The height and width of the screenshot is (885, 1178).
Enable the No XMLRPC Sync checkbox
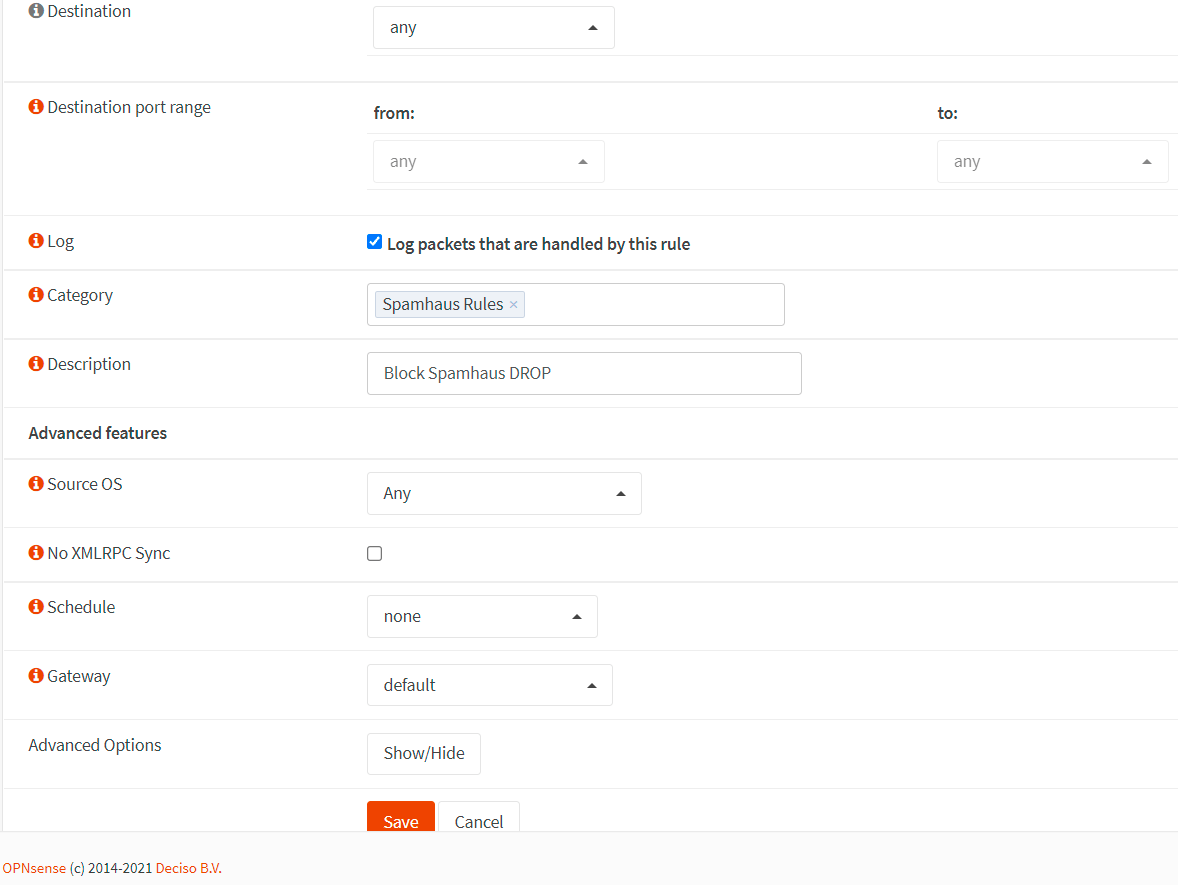click(375, 553)
